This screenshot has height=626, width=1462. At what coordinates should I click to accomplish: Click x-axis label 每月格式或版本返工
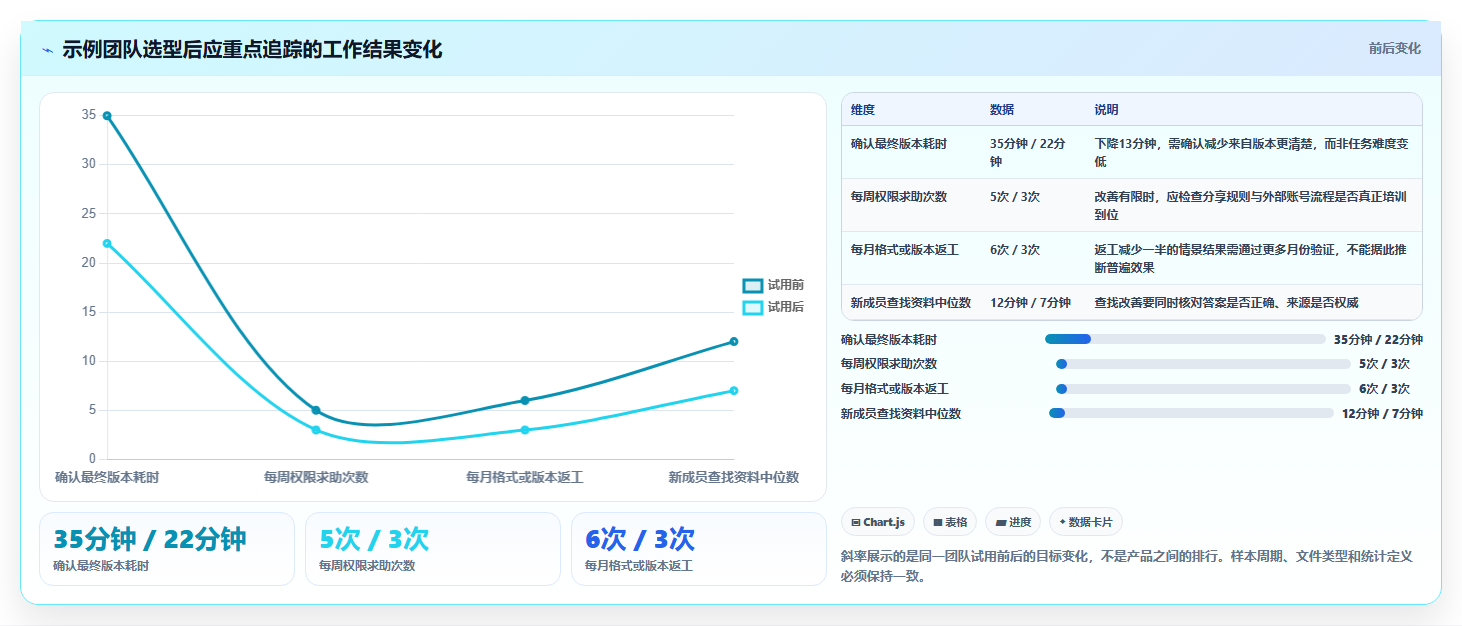[x=525, y=478]
